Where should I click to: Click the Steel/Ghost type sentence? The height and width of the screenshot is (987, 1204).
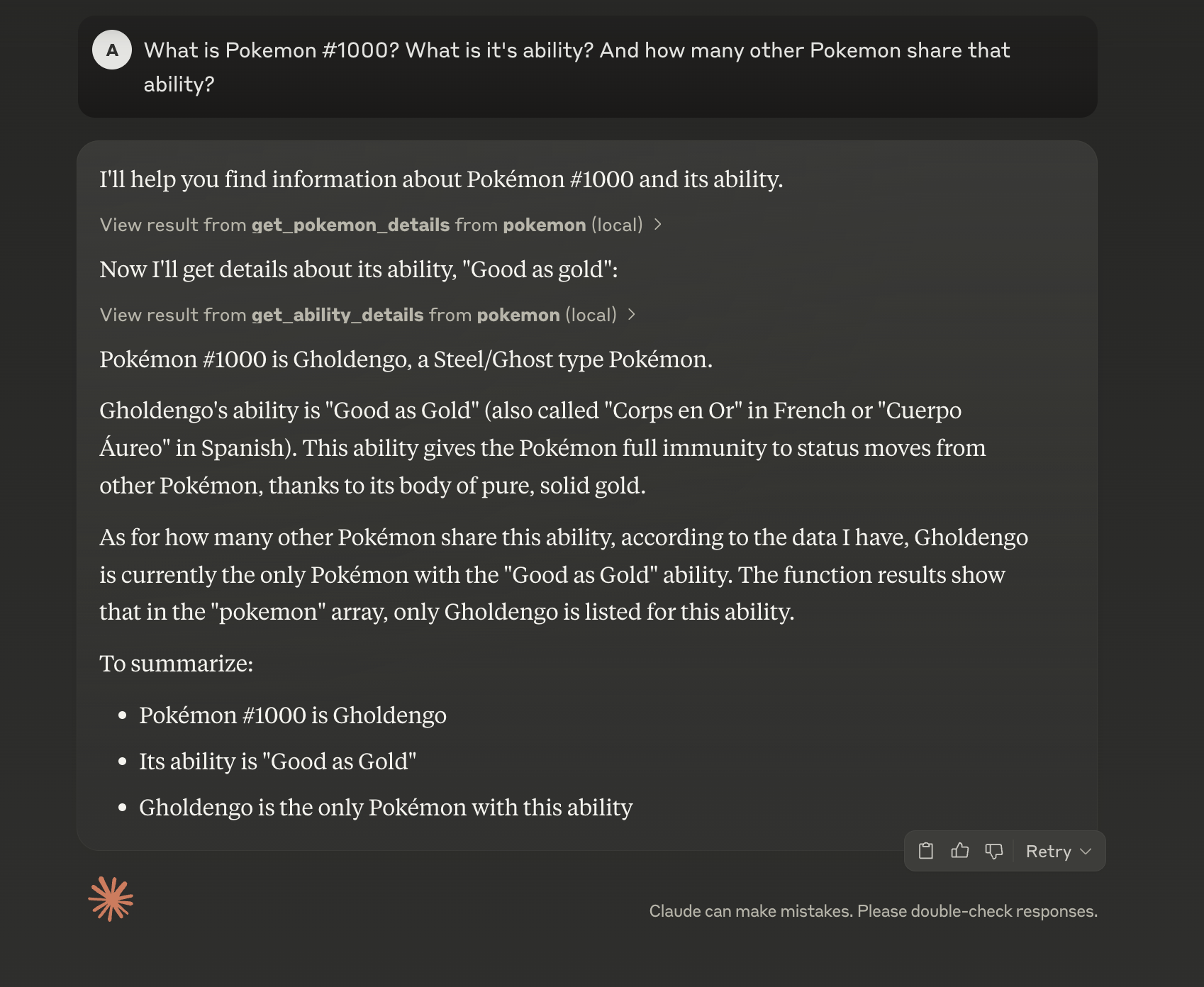point(406,359)
